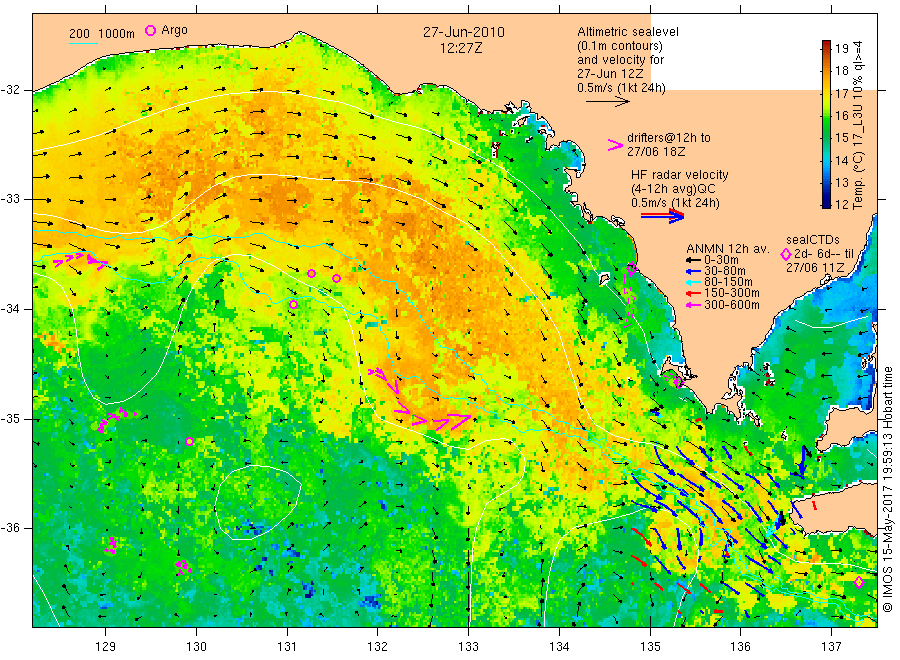Click the date text 27-Jun-2010
The height and width of the screenshot is (660, 900).
click(464, 32)
